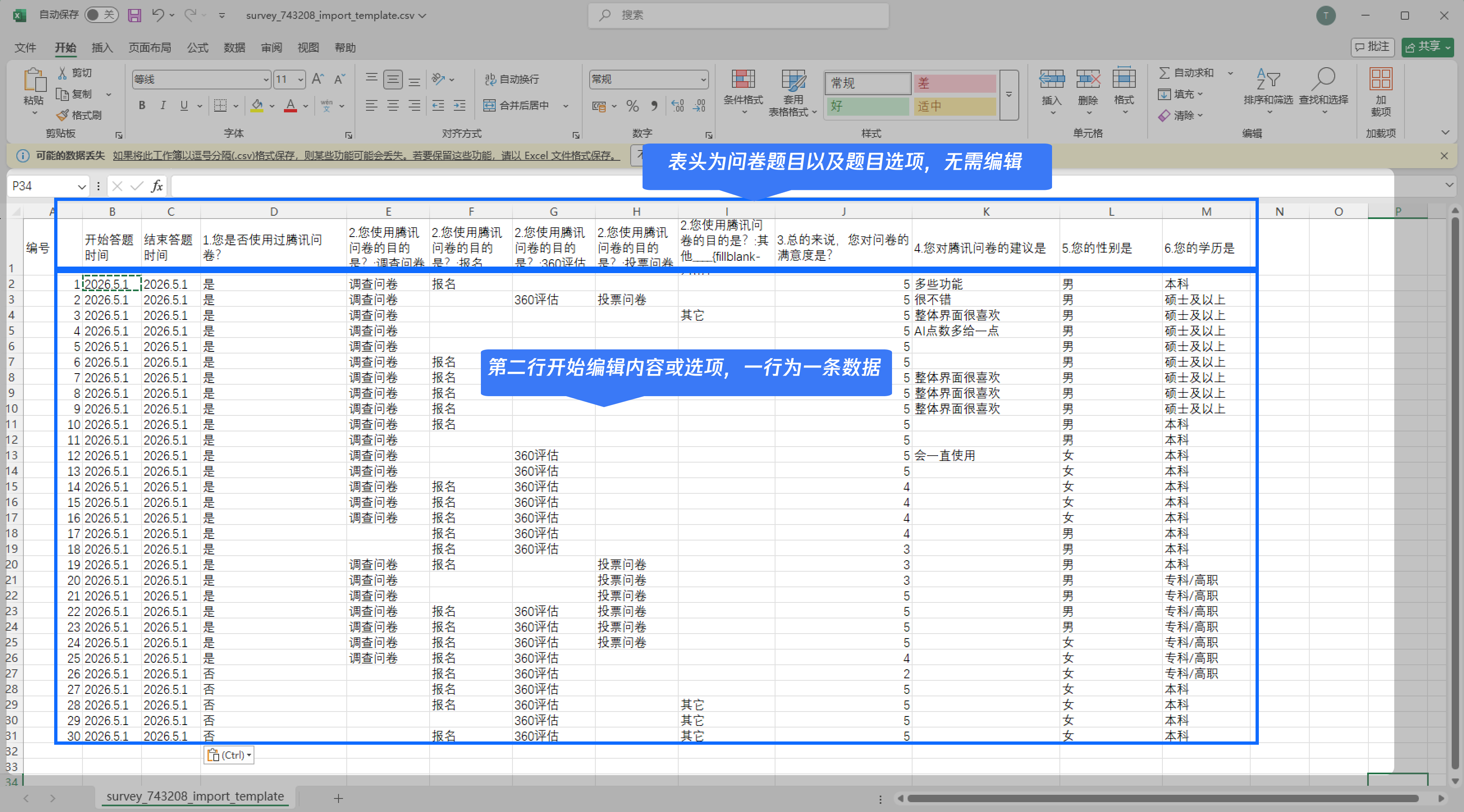Expand the number format combo box

point(704,80)
